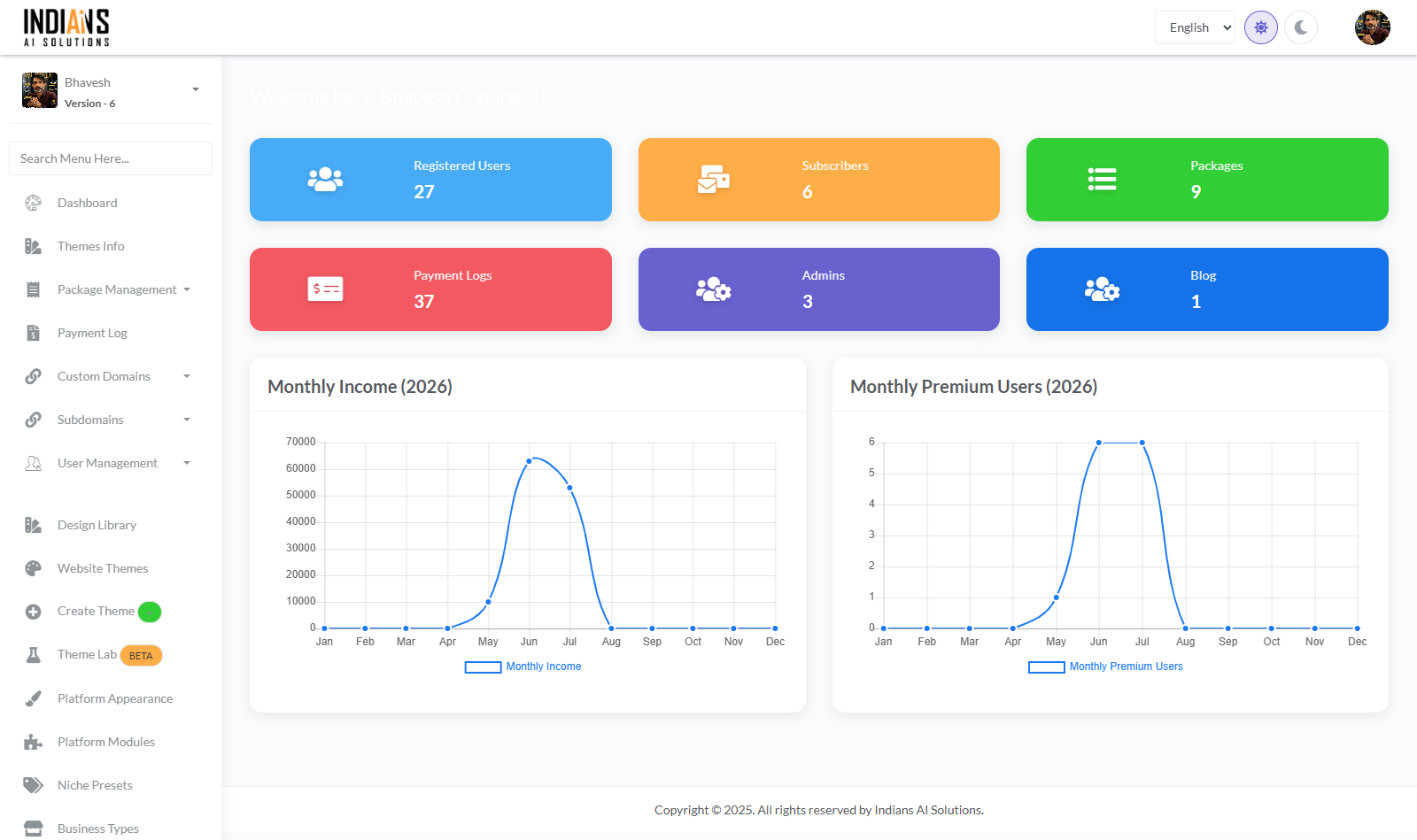
Task: Toggle Monthly Premium Users legend series
Action: [1105, 667]
